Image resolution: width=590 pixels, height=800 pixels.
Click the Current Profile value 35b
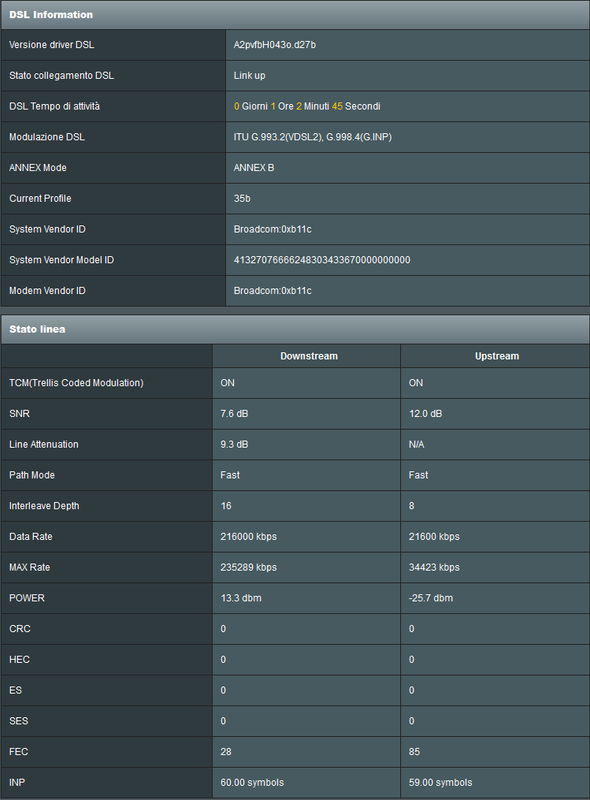pos(242,198)
